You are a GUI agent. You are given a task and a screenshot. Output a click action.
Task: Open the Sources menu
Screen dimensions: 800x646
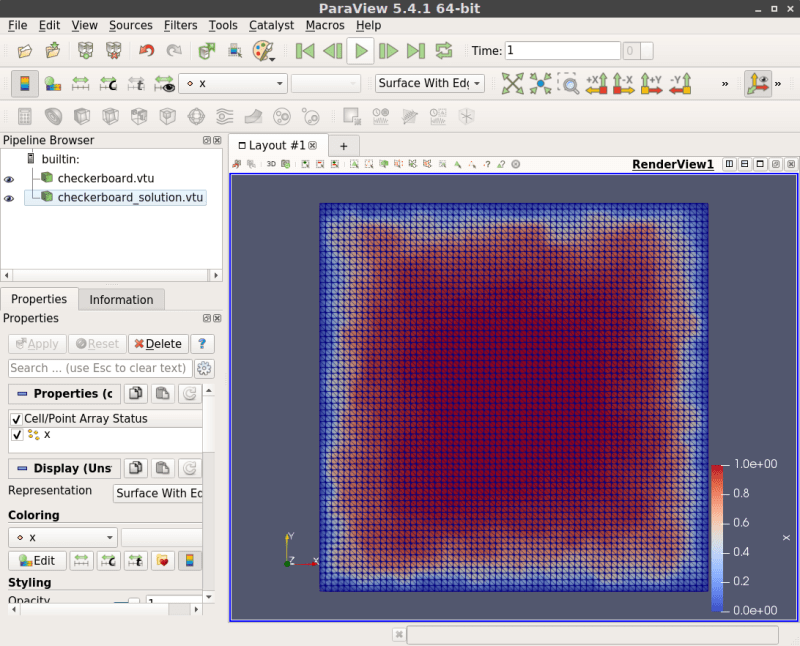click(131, 25)
